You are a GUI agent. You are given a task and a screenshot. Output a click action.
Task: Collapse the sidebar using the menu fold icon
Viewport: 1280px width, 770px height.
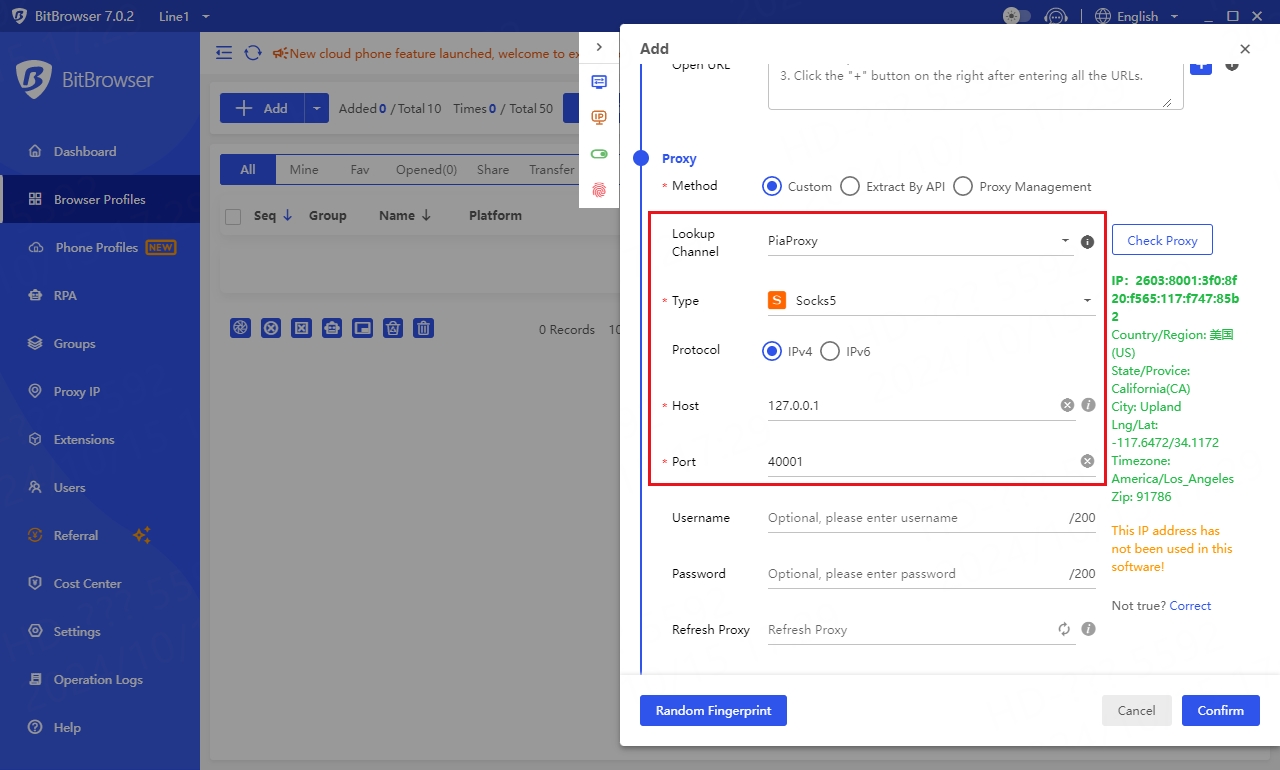coord(224,53)
